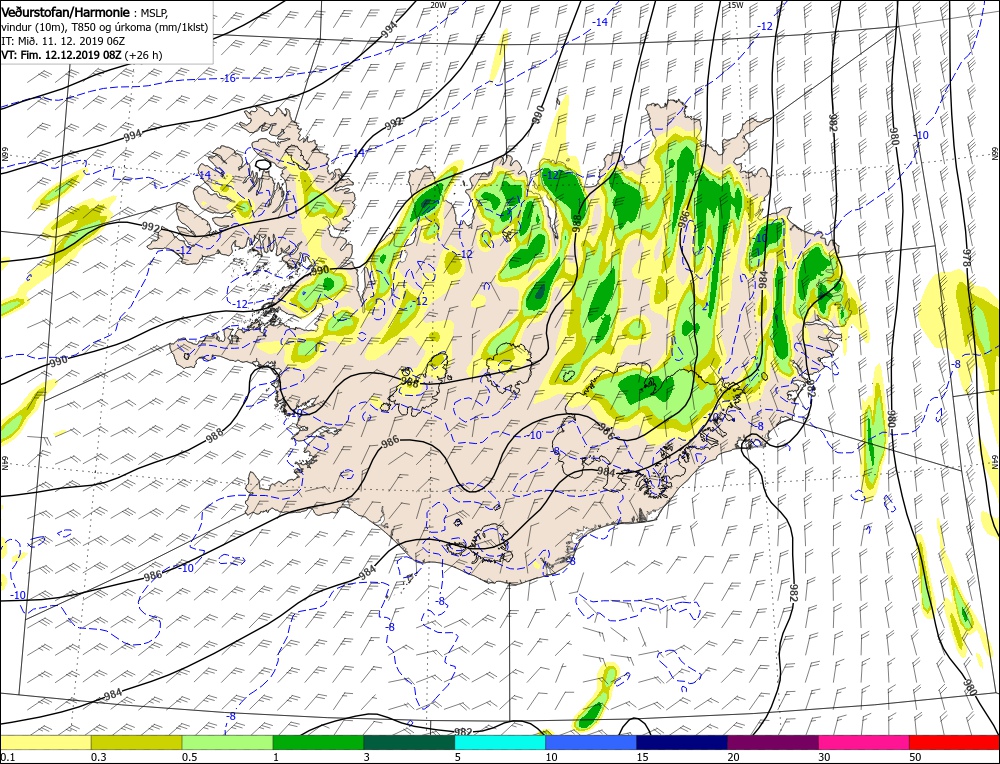Choose the navy 15 mm legend swatch

coord(682,742)
